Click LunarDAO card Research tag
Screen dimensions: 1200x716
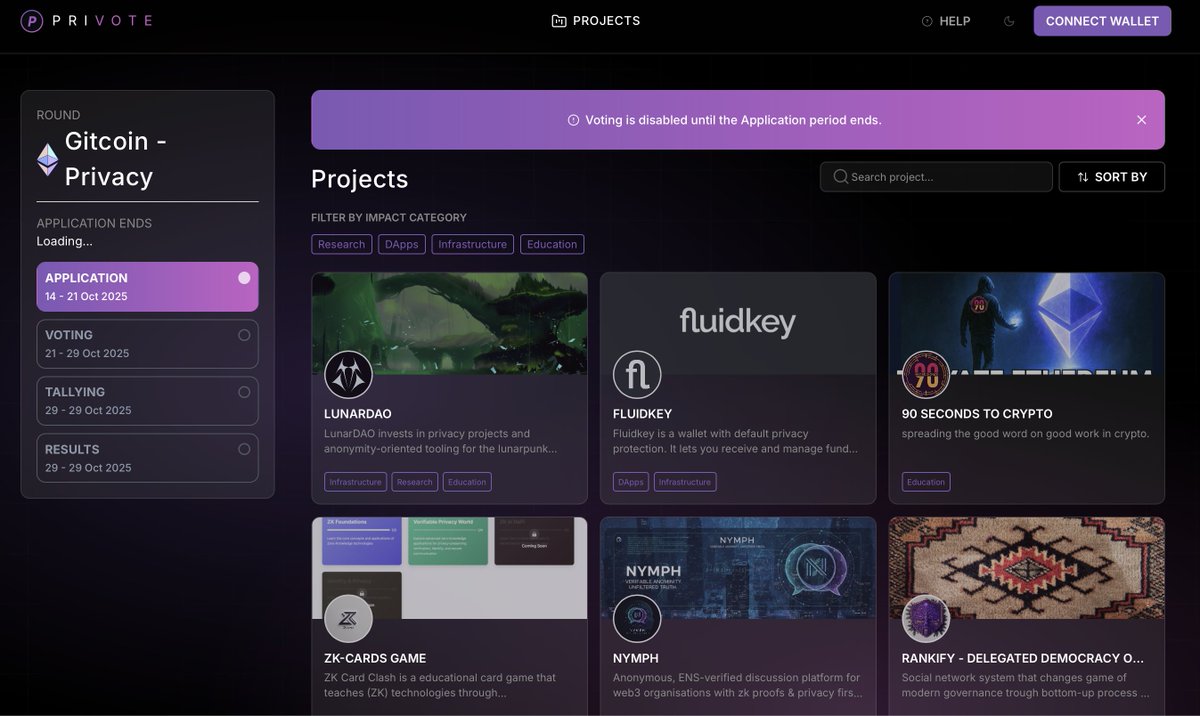pyautogui.click(x=414, y=482)
